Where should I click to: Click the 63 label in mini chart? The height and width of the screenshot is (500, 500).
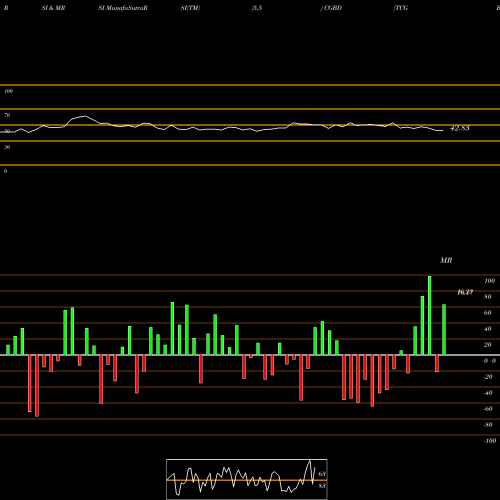[322, 474]
